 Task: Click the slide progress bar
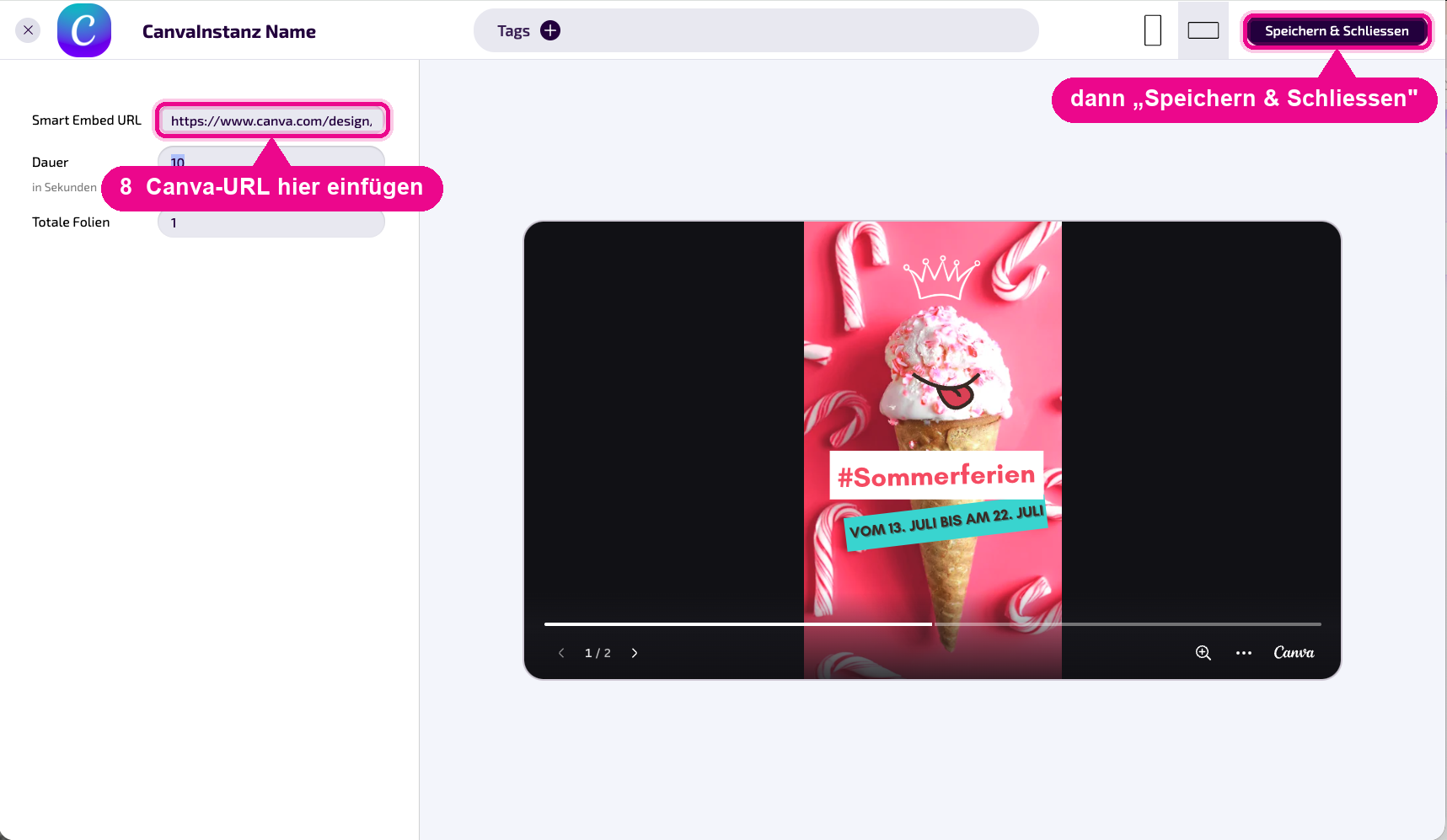[933, 624]
